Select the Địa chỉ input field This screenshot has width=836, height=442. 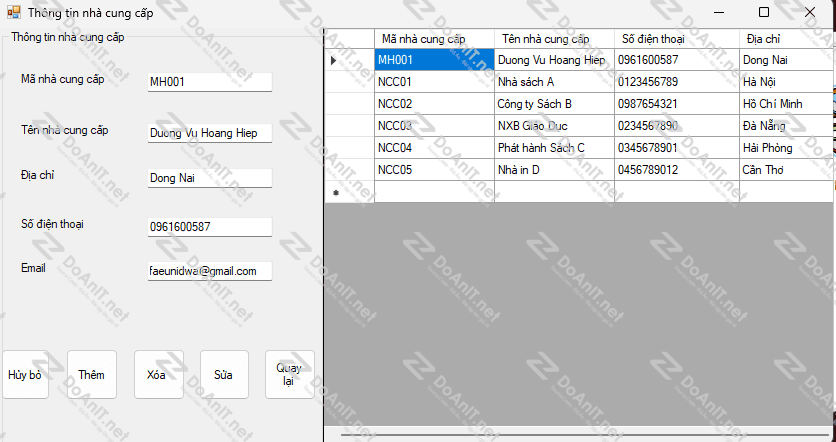pyautogui.click(x=209, y=178)
